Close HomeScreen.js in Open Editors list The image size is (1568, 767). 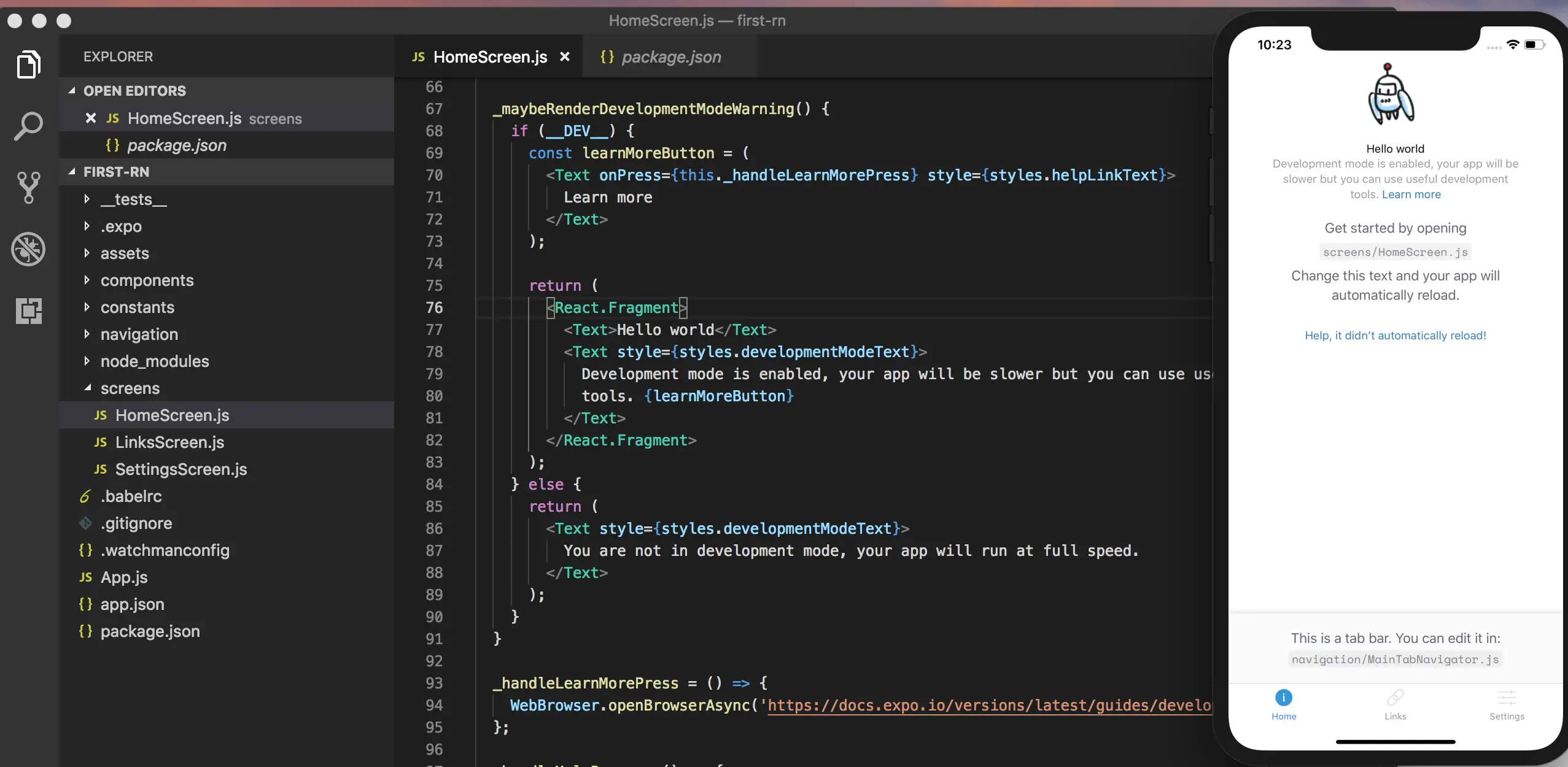[90, 118]
